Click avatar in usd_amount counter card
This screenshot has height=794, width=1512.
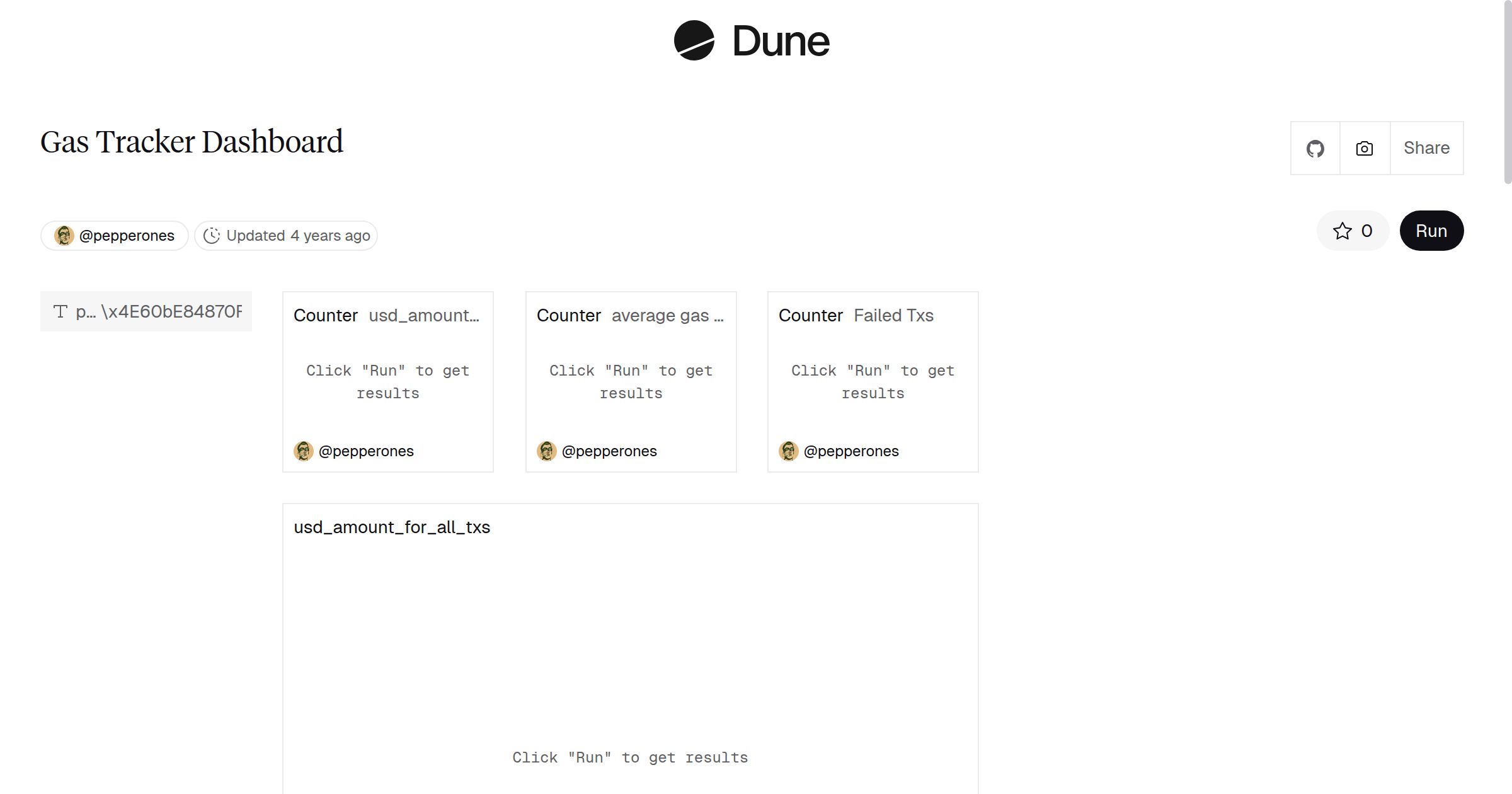pos(304,451)
